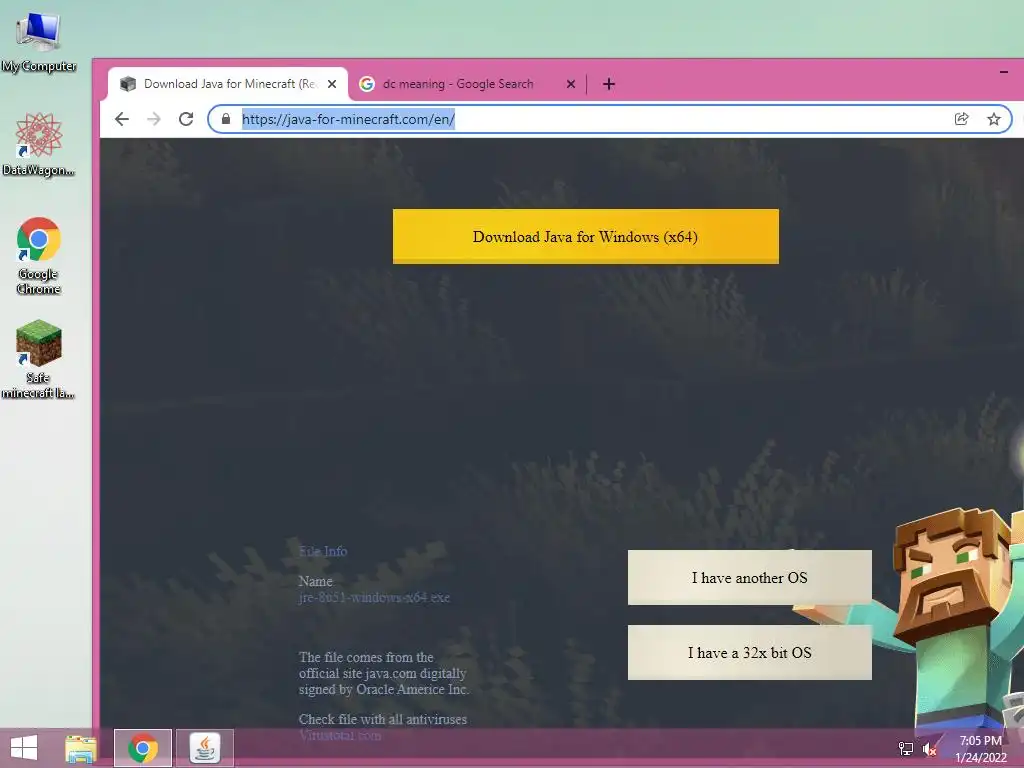The width and height of the screenshot is (1024, 768).
Task: Open the taskbar clock and date
Action: pyautogui.click(x=981, y=748)
